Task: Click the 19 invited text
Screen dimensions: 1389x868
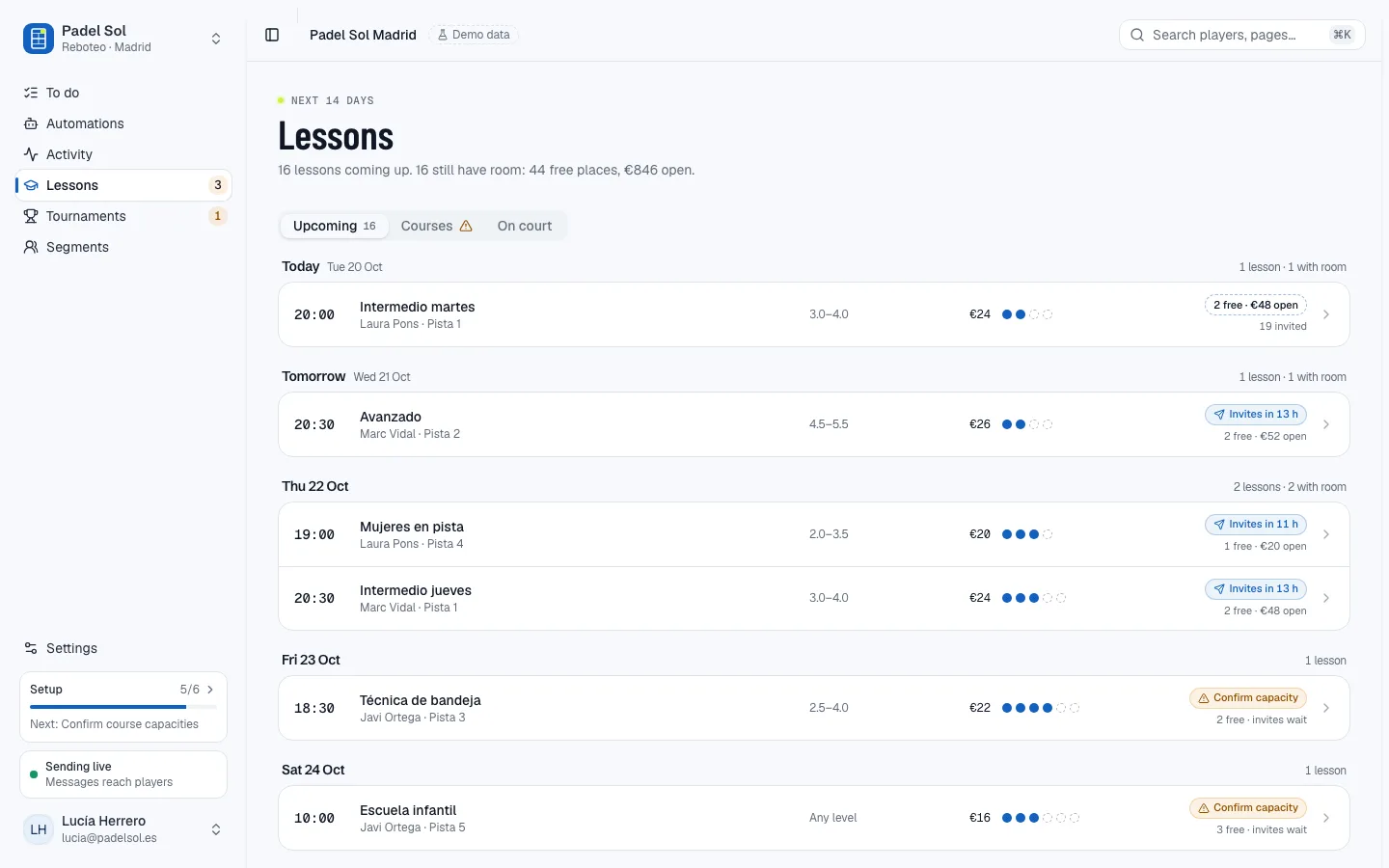Action: [1283, 327]
